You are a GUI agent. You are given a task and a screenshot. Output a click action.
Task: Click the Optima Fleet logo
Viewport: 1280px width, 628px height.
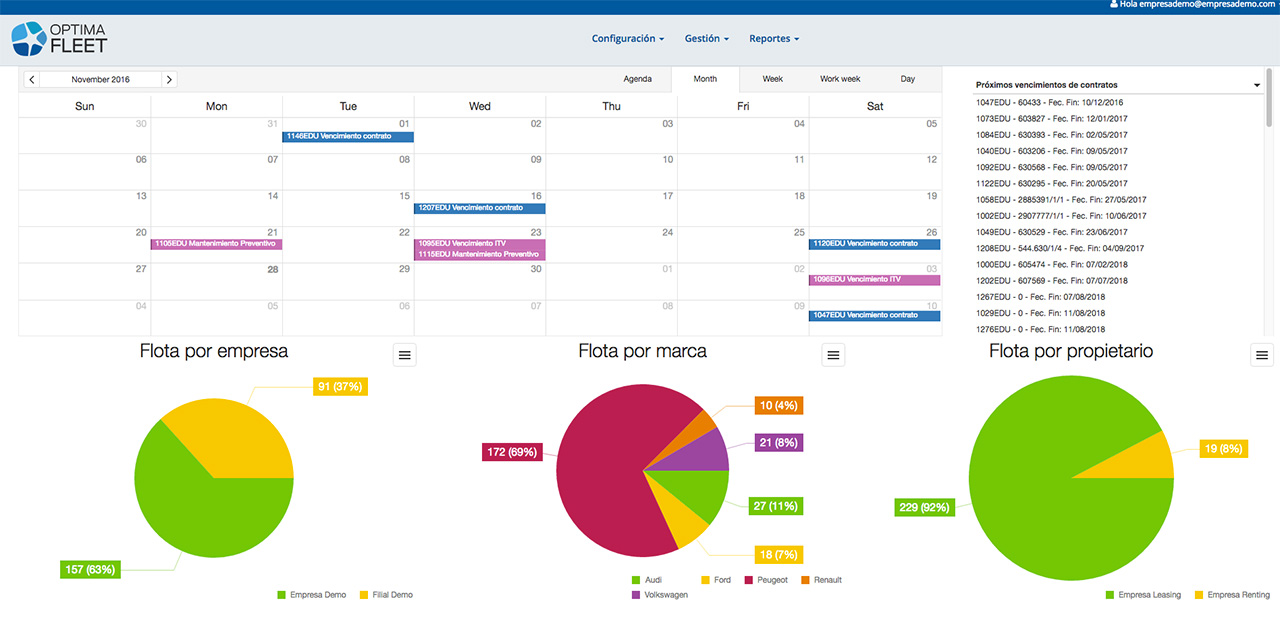click(59, 39)
